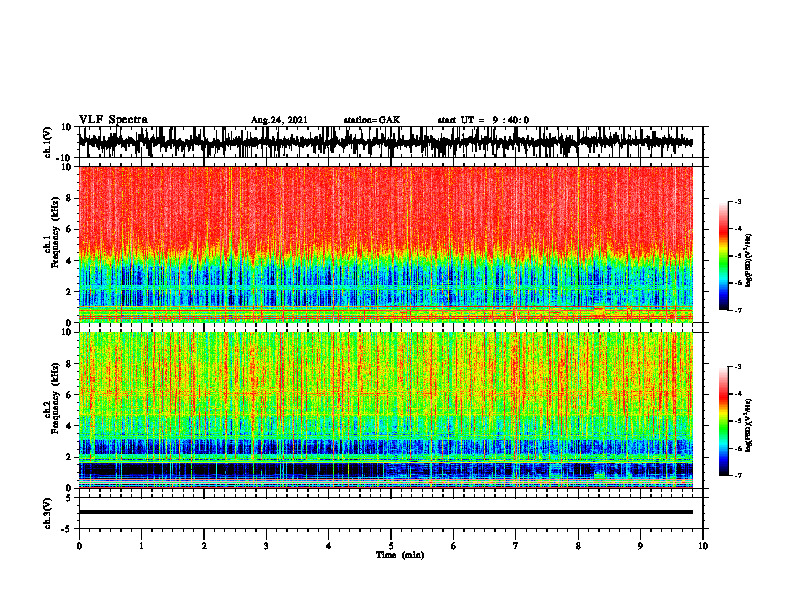
Task: Click the "6" tick on ch.1 frequency axis
Action: pos(69,229)
